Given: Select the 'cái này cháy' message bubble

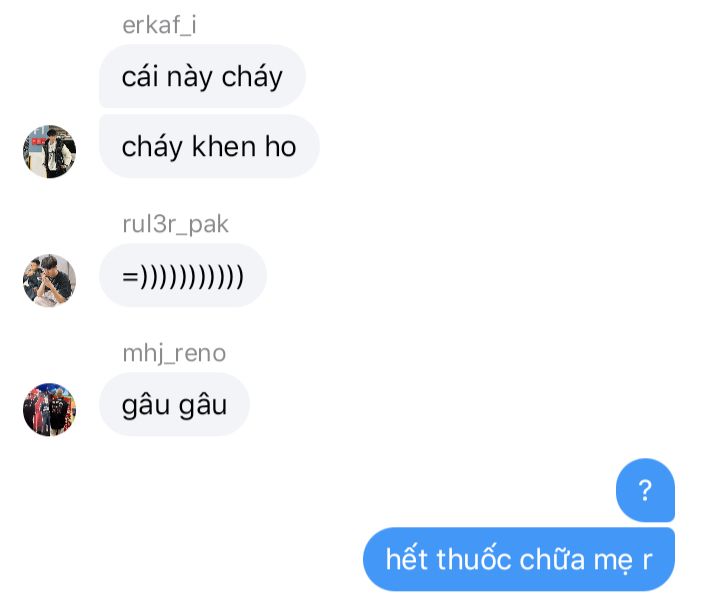Looking at the screenshot, I should coord(202,76).
